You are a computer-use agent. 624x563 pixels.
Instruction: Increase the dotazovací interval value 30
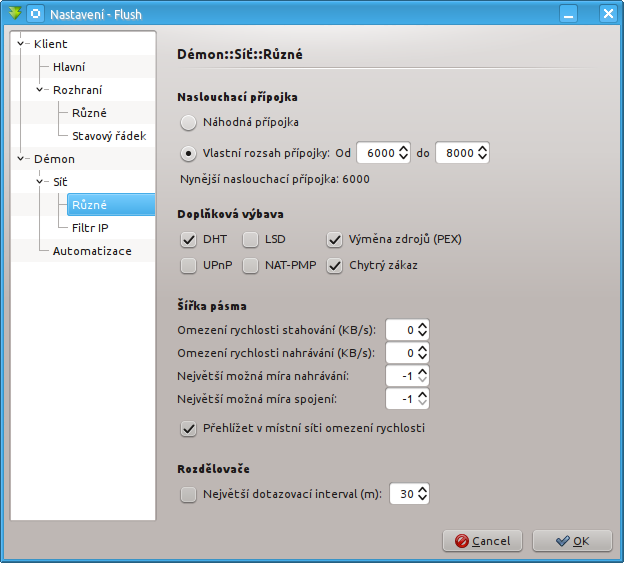(x=423, y=489)
